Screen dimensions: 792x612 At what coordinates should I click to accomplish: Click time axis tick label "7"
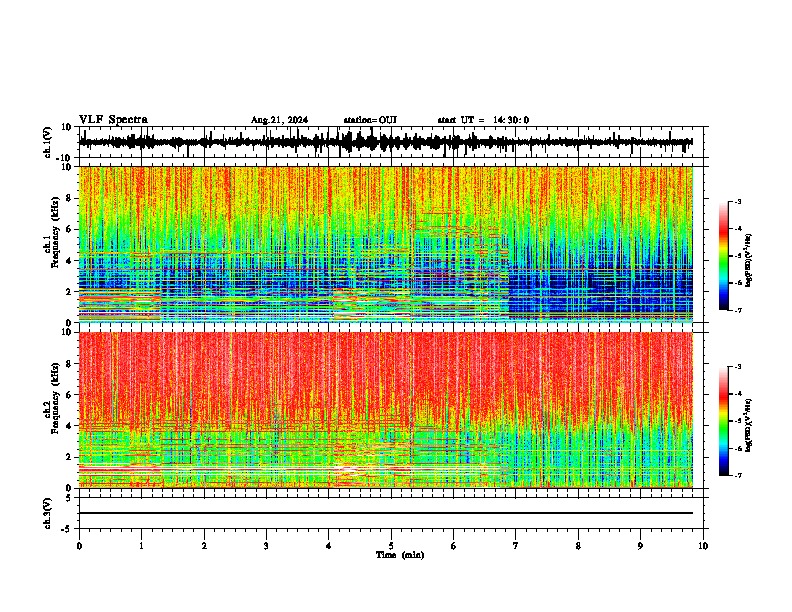click(x=516, y=546)
